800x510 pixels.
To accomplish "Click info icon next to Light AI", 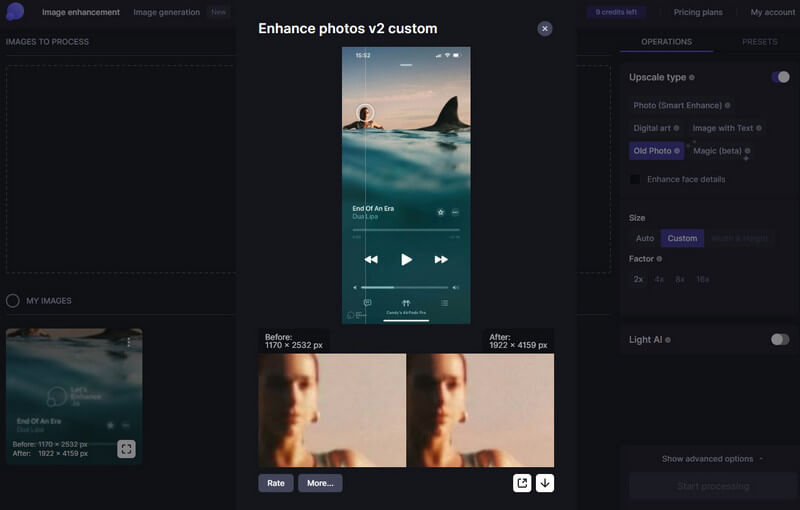I will point(667,340).
